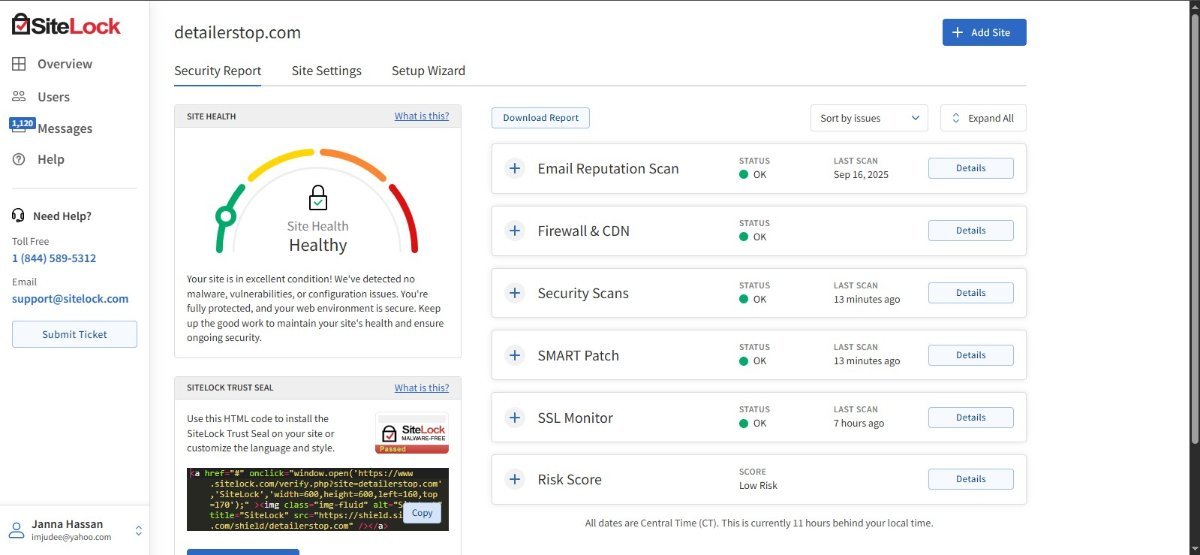Click the Add Site button
Image resolution: width=1200 pixels, height=555 pixels.
click(x=984, y=32)
